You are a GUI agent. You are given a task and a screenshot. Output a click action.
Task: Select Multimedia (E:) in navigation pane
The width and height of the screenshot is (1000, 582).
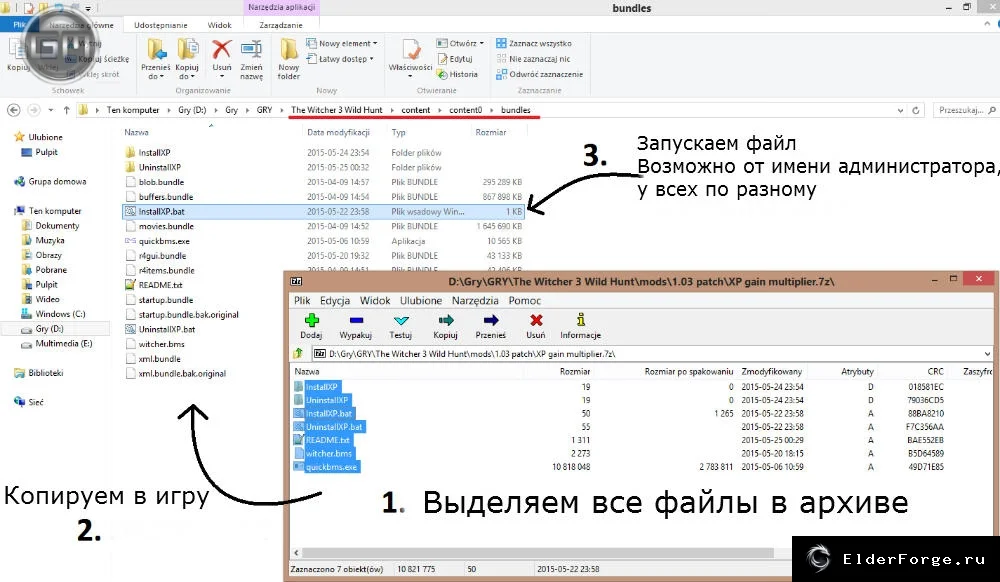tap(64, 343)
